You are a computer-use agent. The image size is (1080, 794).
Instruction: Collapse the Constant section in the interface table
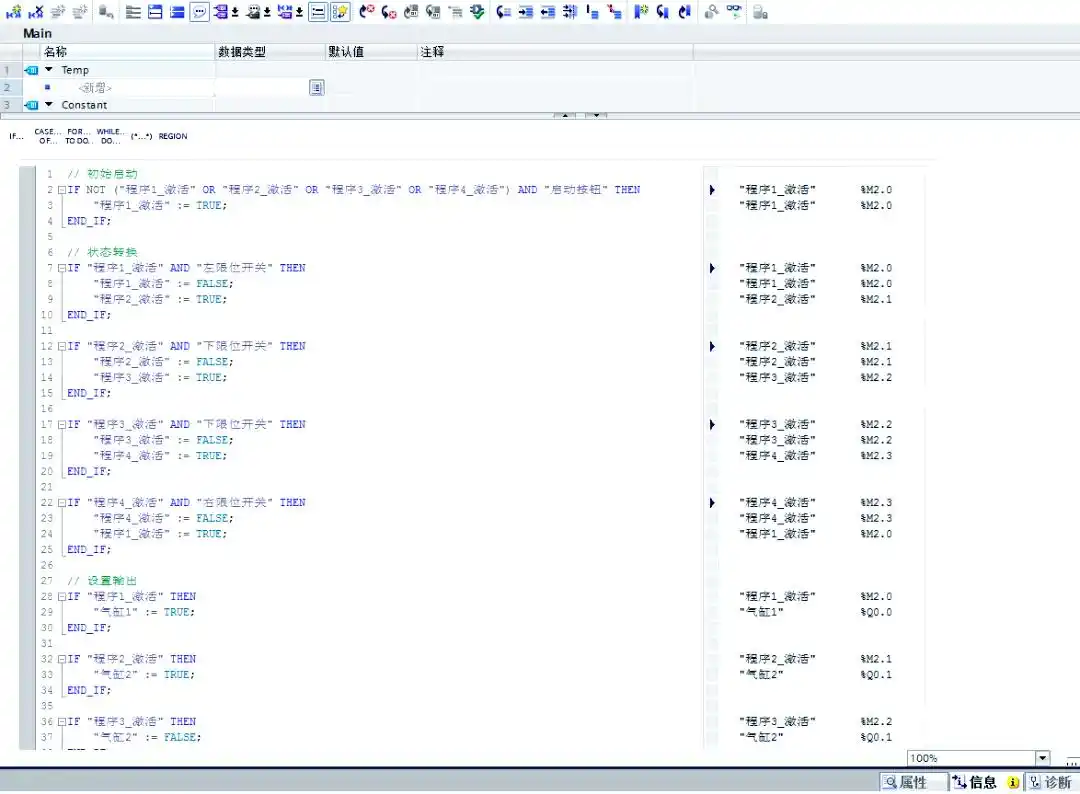(48, 105)
